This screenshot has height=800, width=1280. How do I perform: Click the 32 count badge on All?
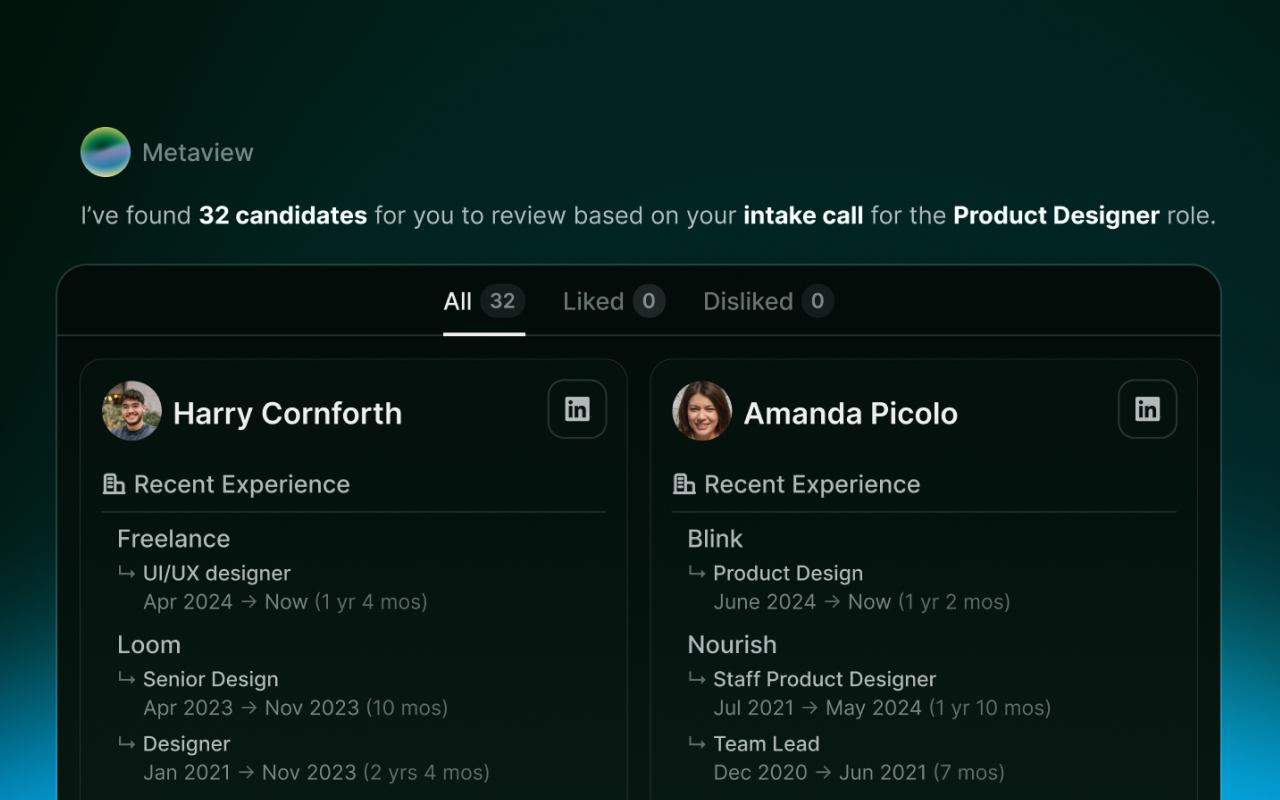(502, 301)
